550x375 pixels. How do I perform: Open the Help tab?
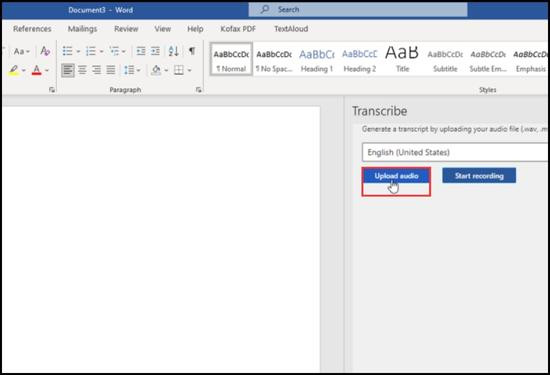pos(195,29)
